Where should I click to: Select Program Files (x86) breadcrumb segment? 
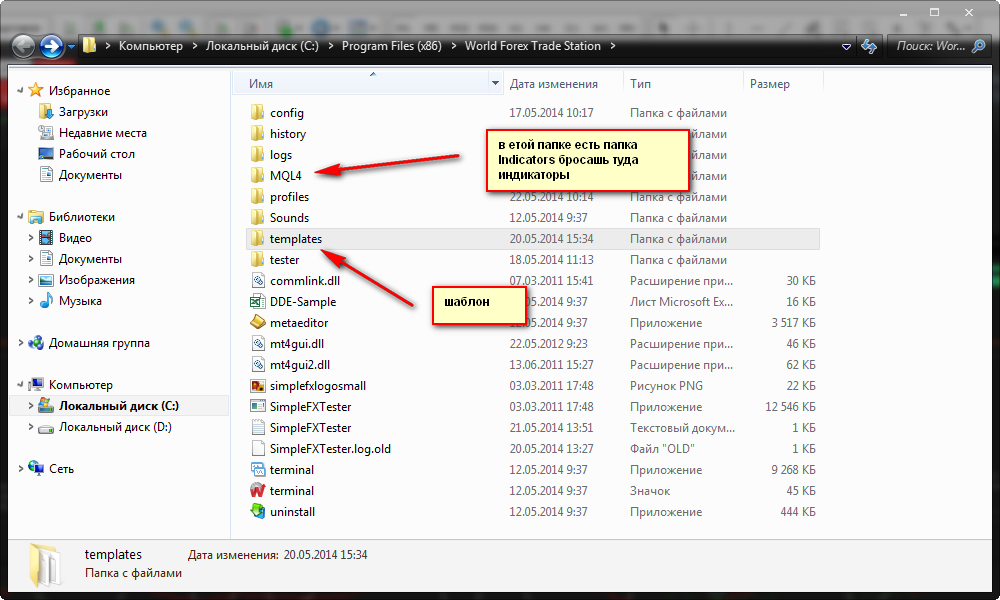tap(392, 46)
